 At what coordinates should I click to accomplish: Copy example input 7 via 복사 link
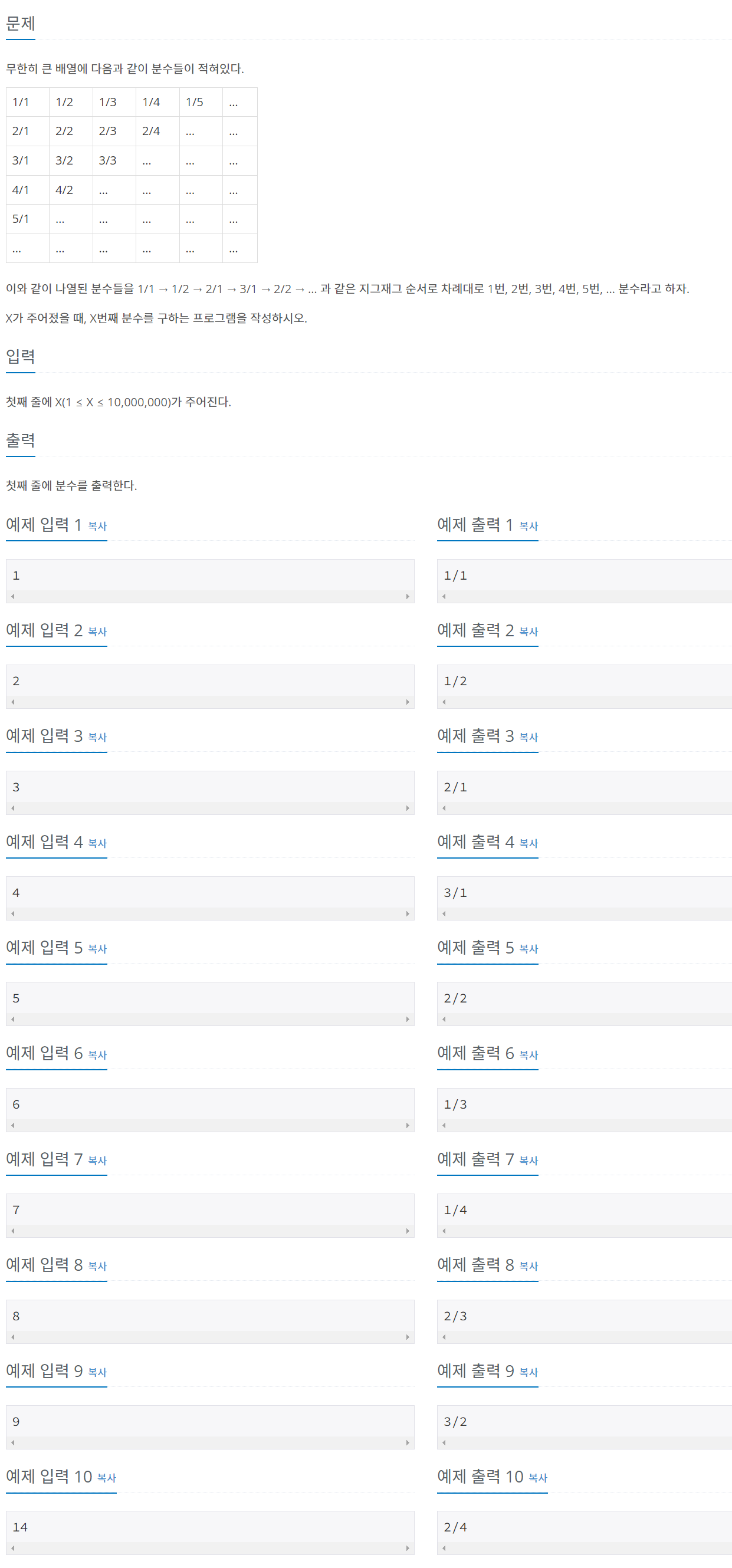(x=97, y=1160)
